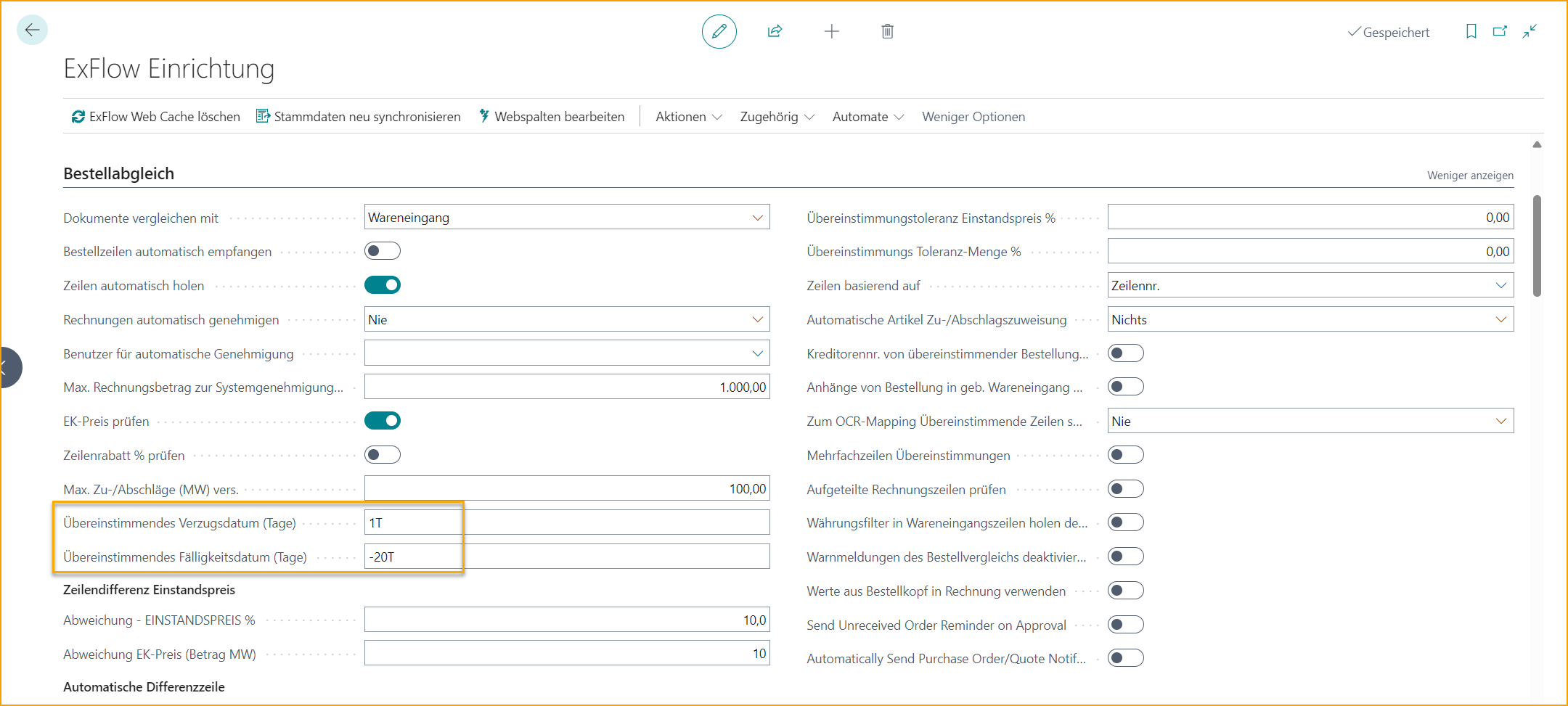Toggle Währungsfilter in Wareneingangszeilen holen
Image resolution: width=1568 pixels, height=706 pixels.
pos(1126,522)
